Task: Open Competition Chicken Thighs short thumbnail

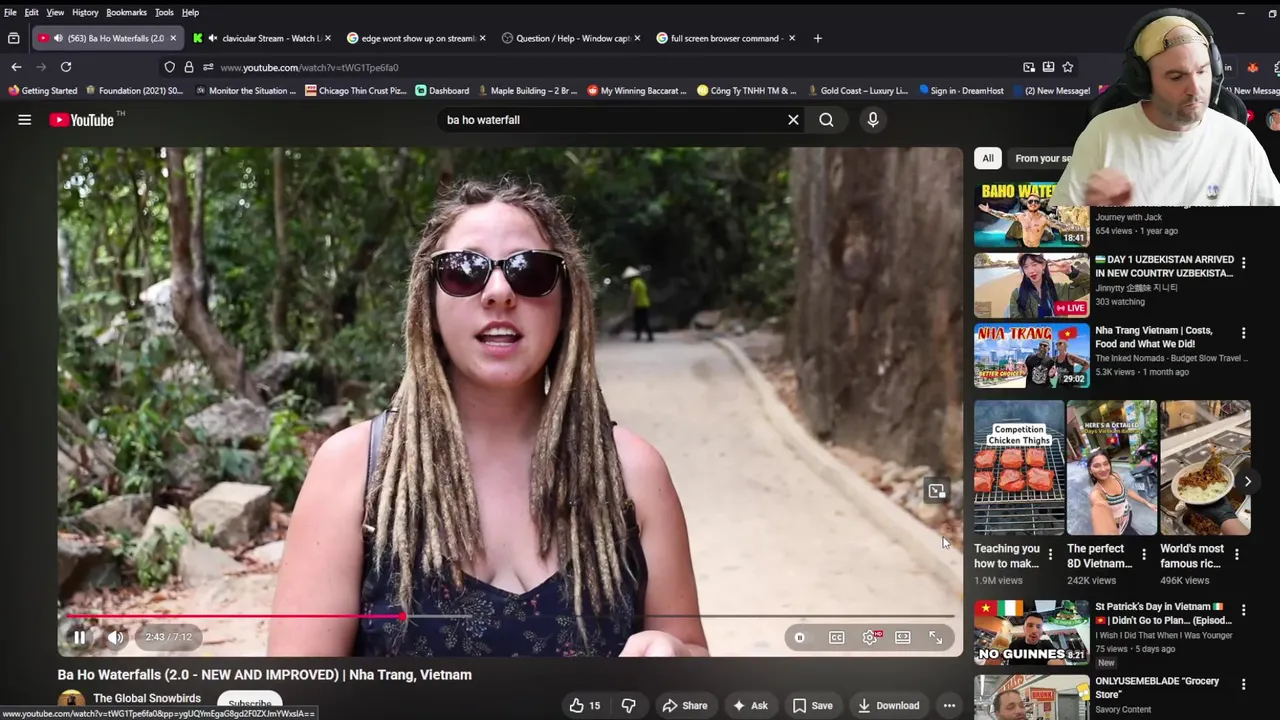Action: click(1019, 468)
